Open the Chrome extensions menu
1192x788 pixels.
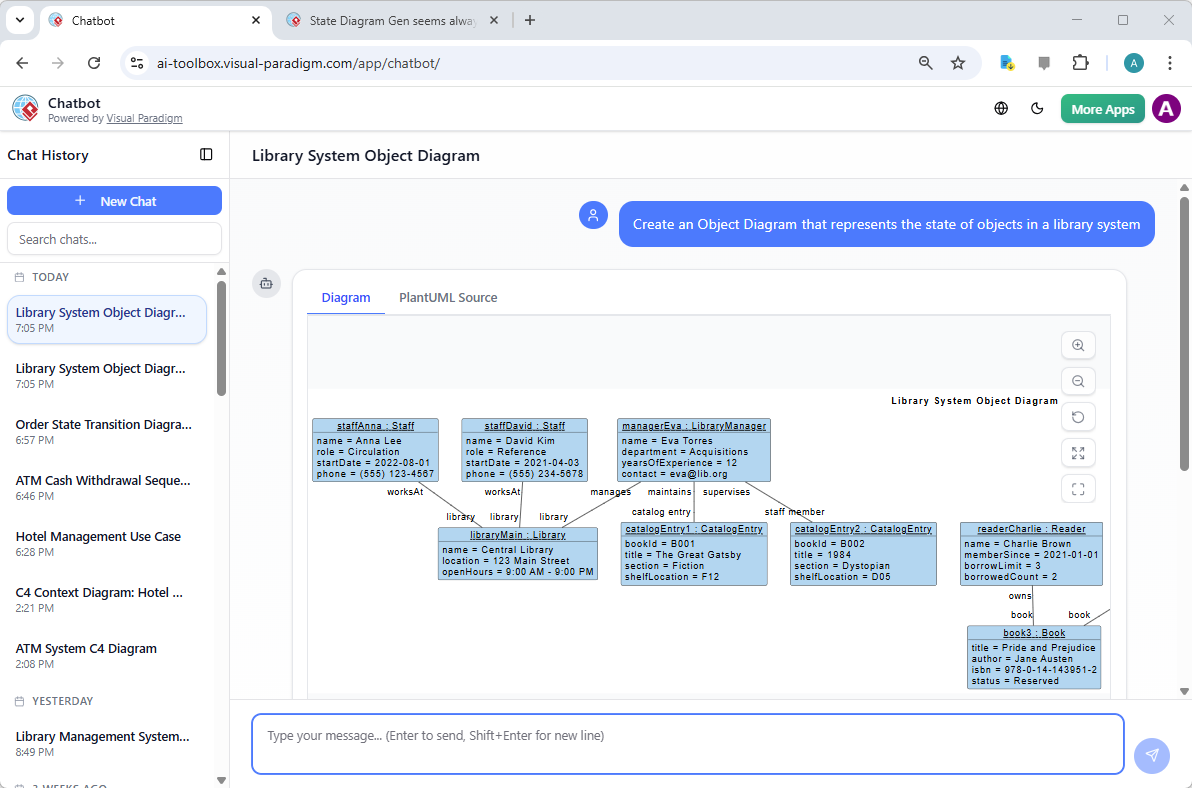coord(1081,62)
